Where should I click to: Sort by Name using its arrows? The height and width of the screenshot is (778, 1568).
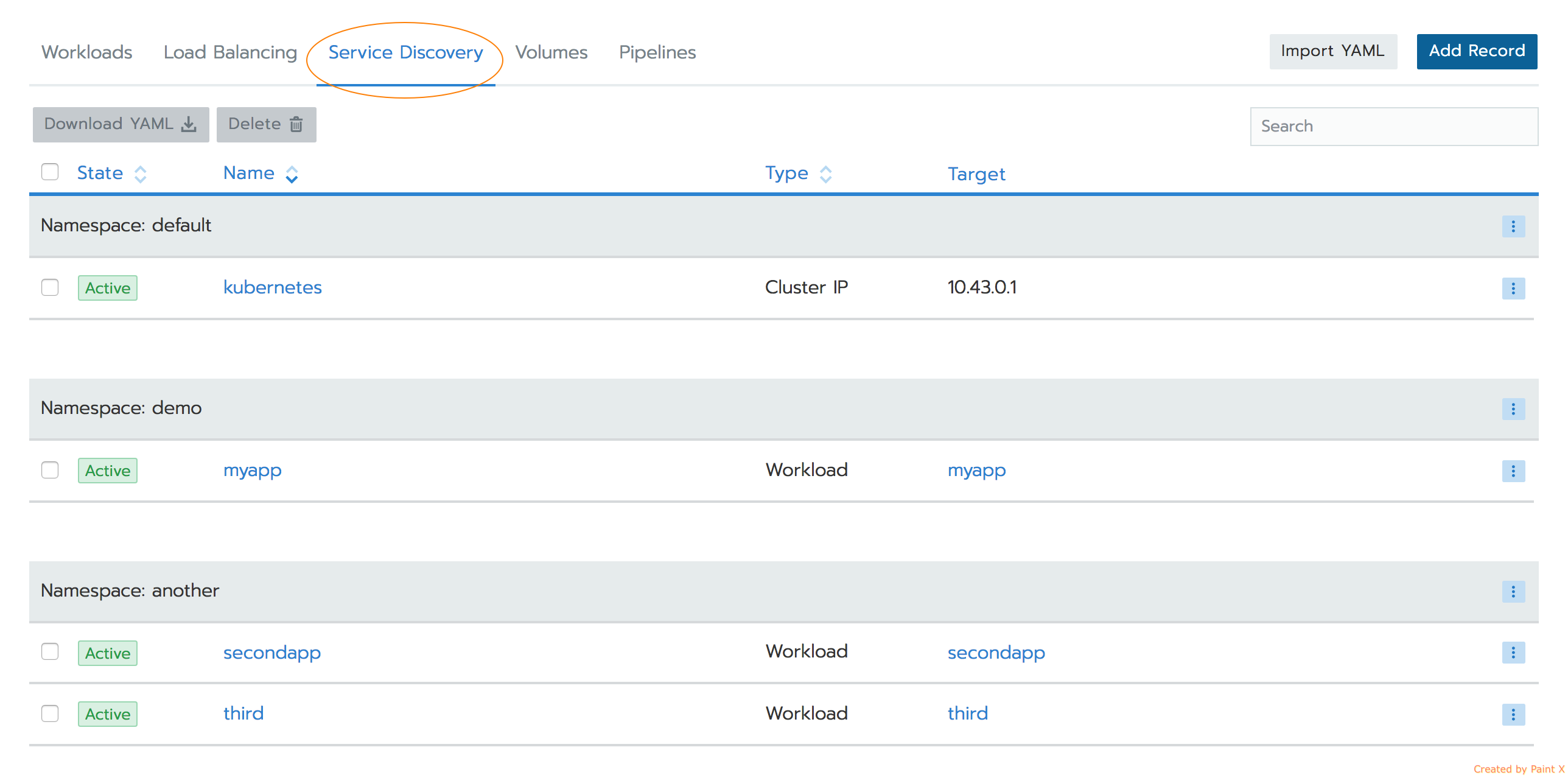point(292,174)
